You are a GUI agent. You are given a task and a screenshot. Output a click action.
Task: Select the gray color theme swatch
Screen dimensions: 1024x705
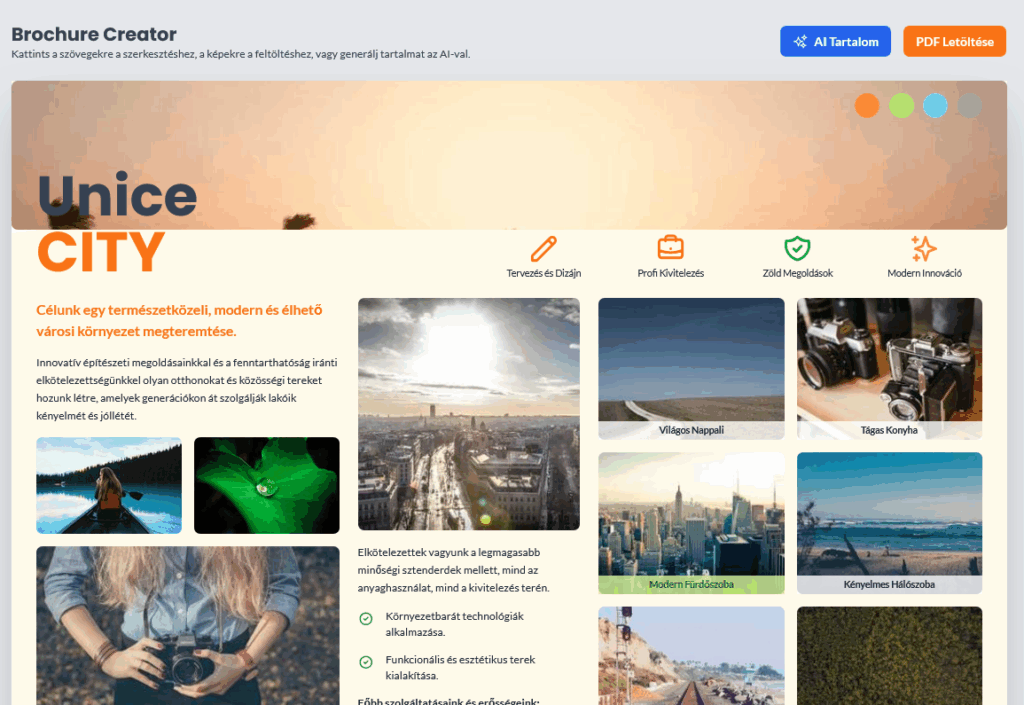[969, 105]
